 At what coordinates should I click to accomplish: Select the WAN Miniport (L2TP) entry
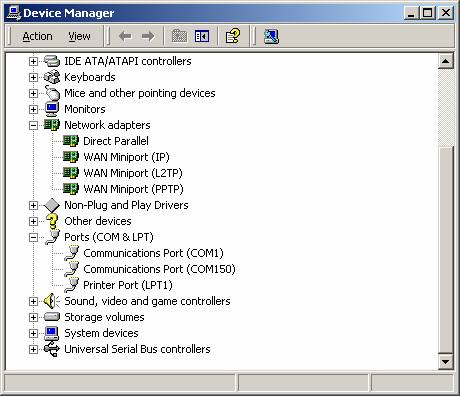[x=133, y=173]
